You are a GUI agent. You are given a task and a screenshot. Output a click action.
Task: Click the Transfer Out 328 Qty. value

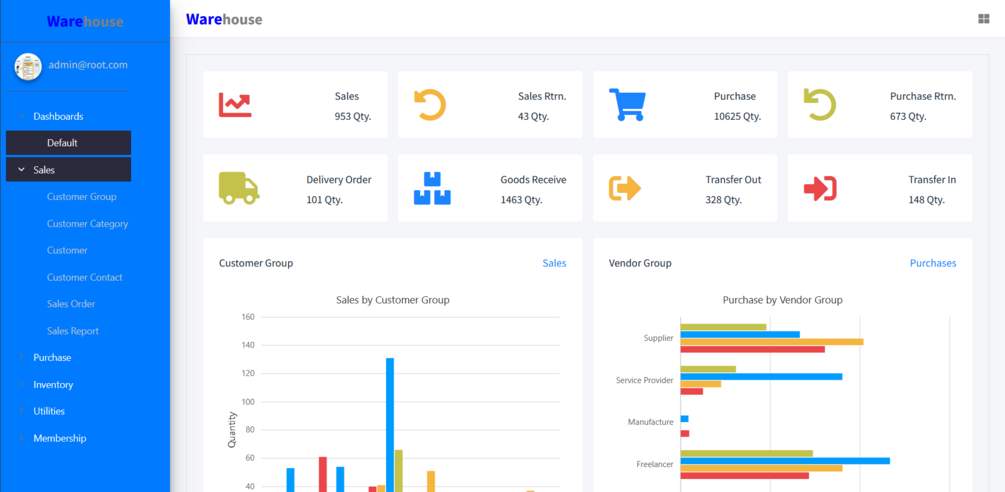[724, 200]
